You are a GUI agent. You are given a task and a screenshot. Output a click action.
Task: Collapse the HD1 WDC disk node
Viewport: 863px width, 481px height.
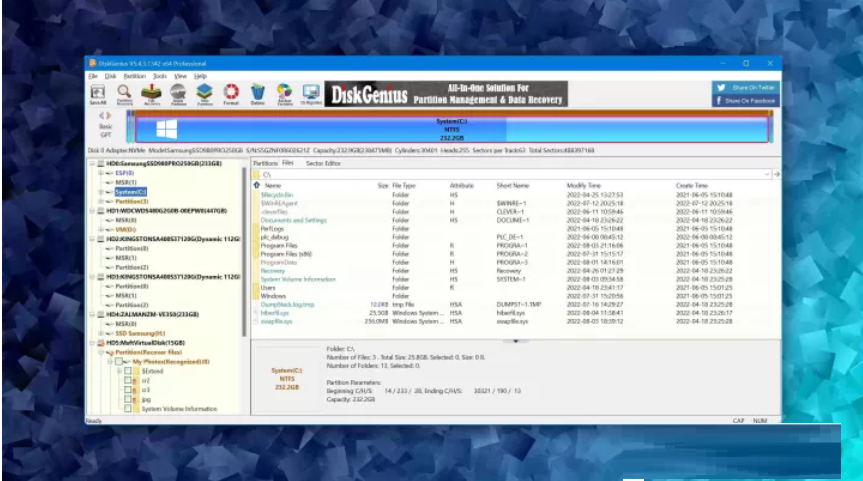(x=92, y=211)
